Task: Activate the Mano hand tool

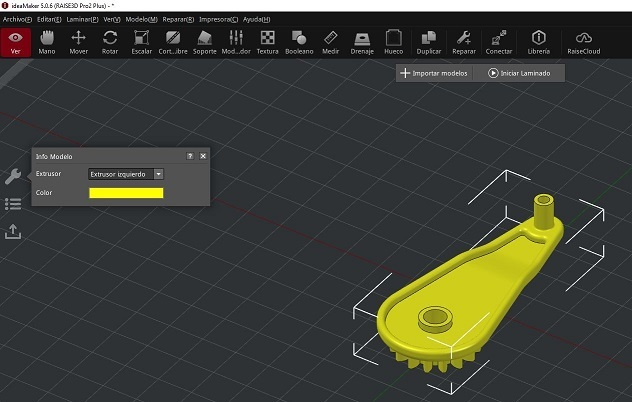Action: (x=47, y=42)
